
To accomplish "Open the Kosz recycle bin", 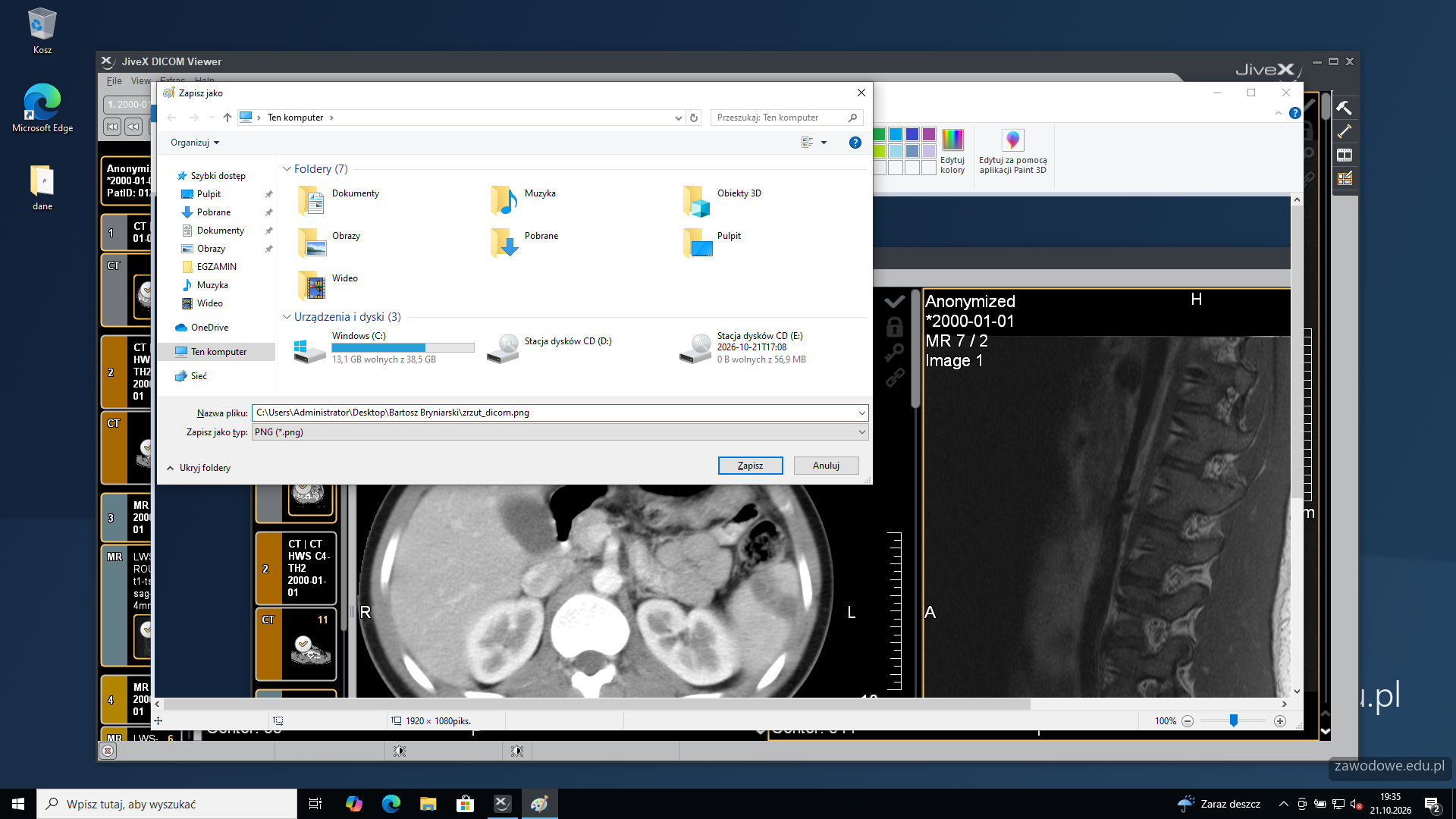I will point(42,31).
